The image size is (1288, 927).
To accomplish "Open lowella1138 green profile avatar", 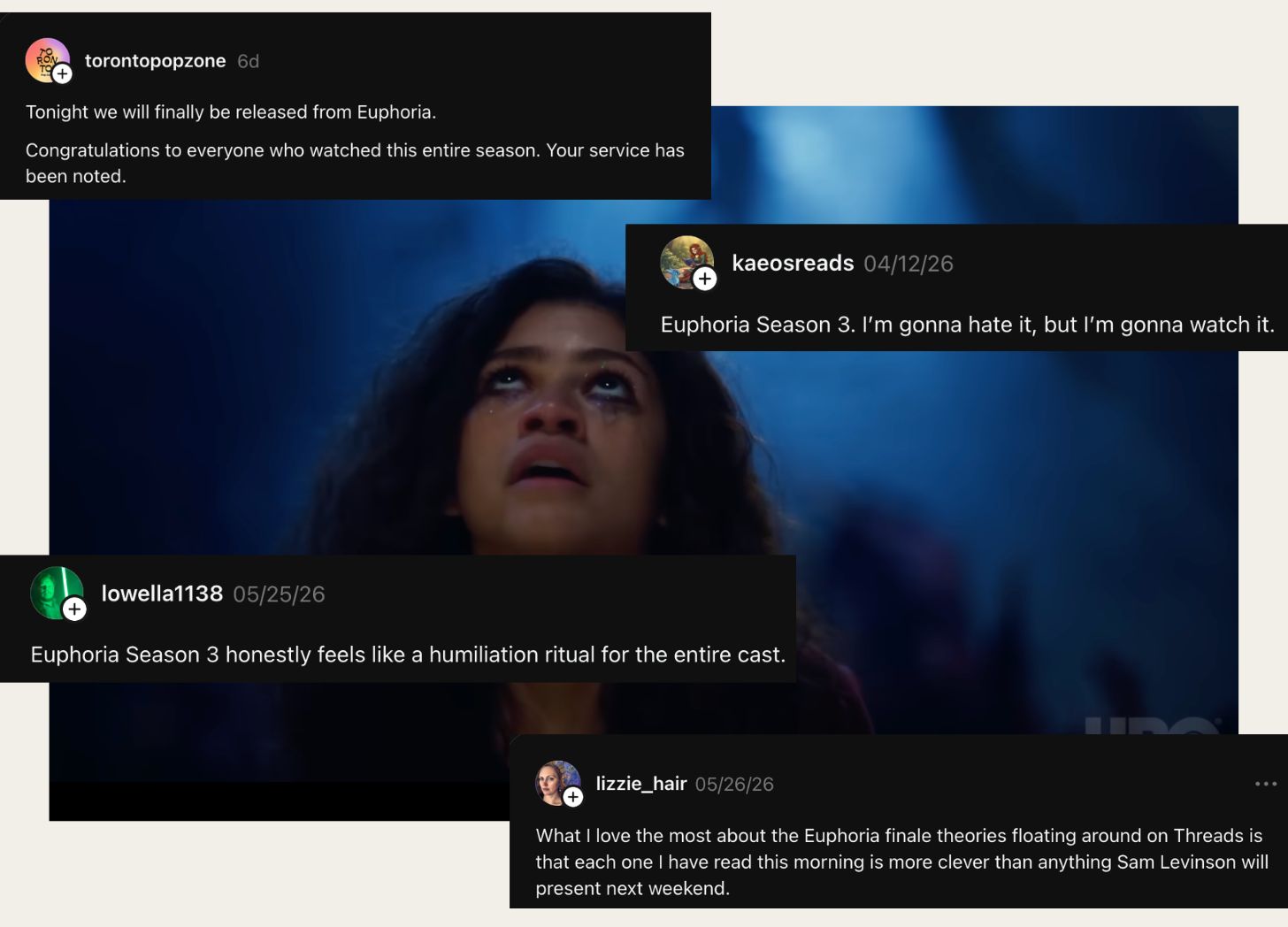I will pyautogui.click(x=57, y=593).
